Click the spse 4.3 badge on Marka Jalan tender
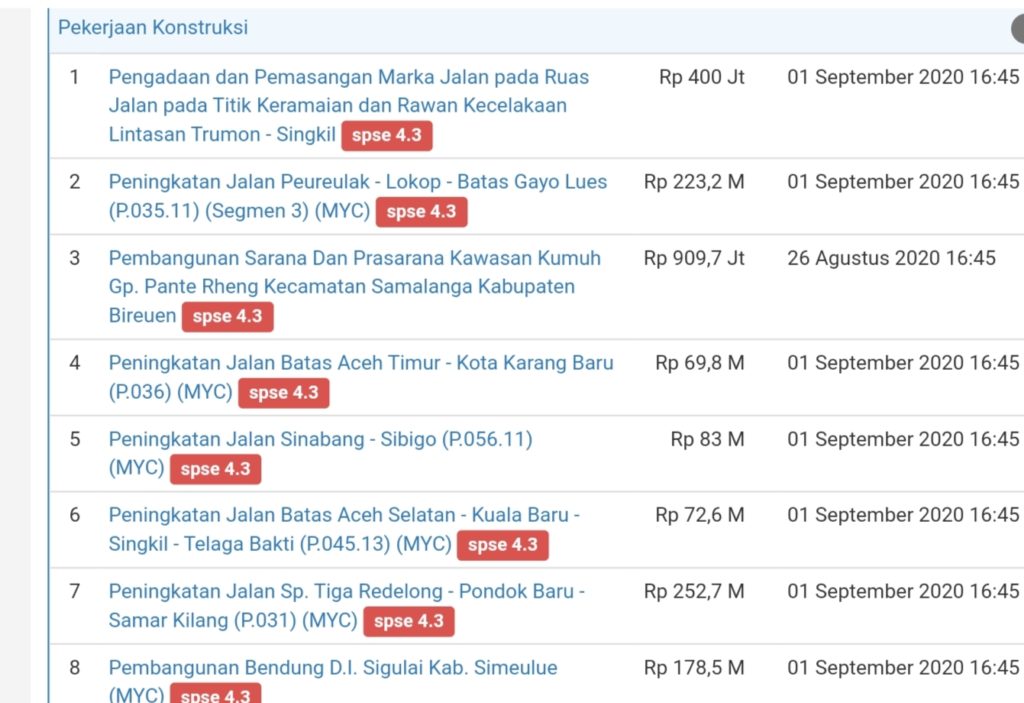The image size is (1024, 703). [x=386, y=136]
